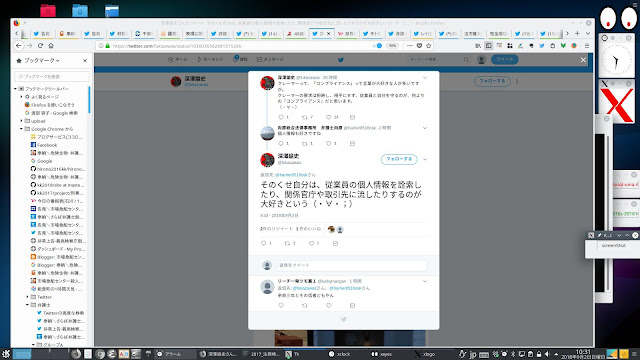Show the Library icon in Firefox toolbar
This screenshot has height=360, width=640.
coord(478,46)
